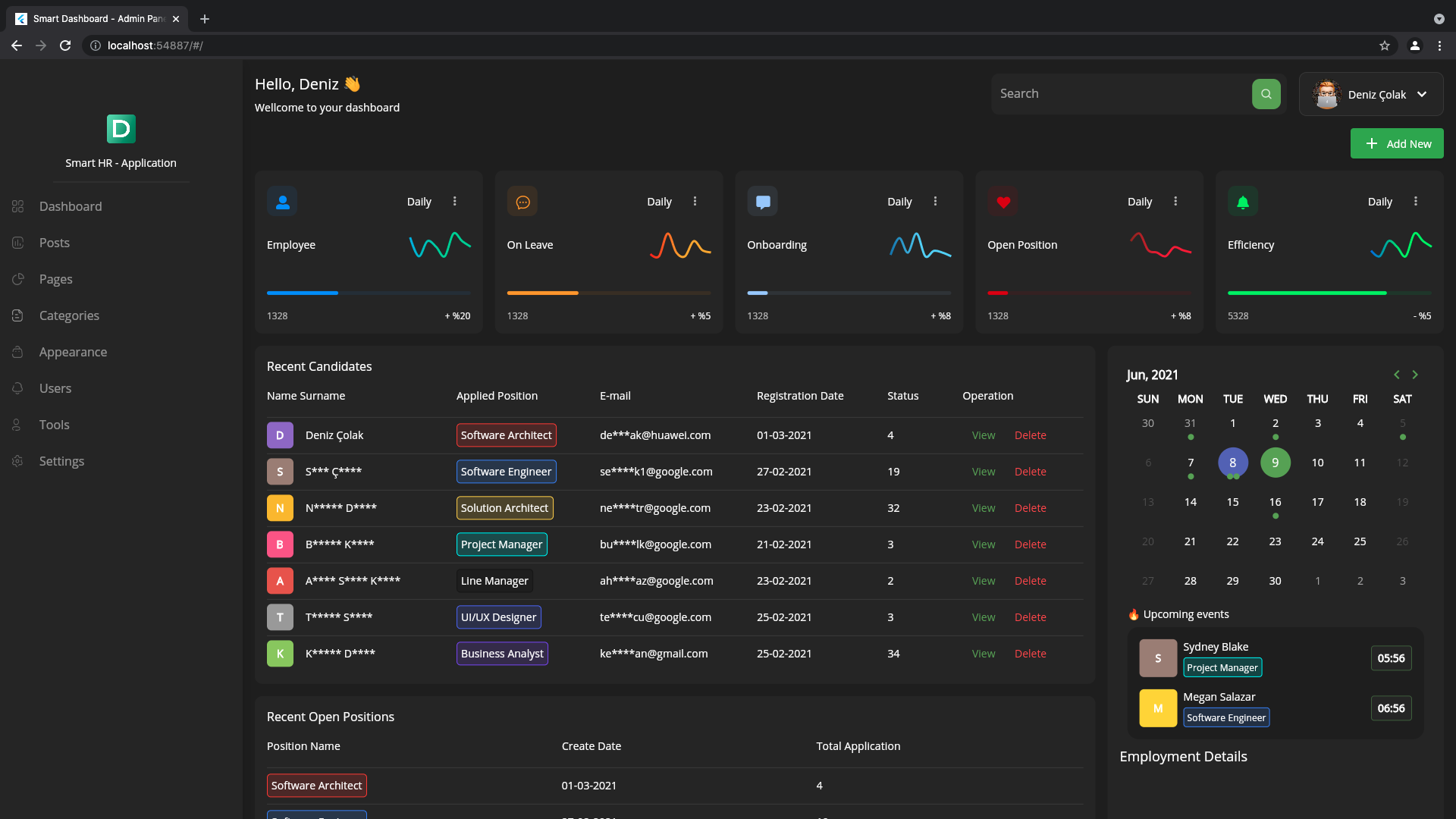Select June 9 on the calendar

[x=1275, y=463]
